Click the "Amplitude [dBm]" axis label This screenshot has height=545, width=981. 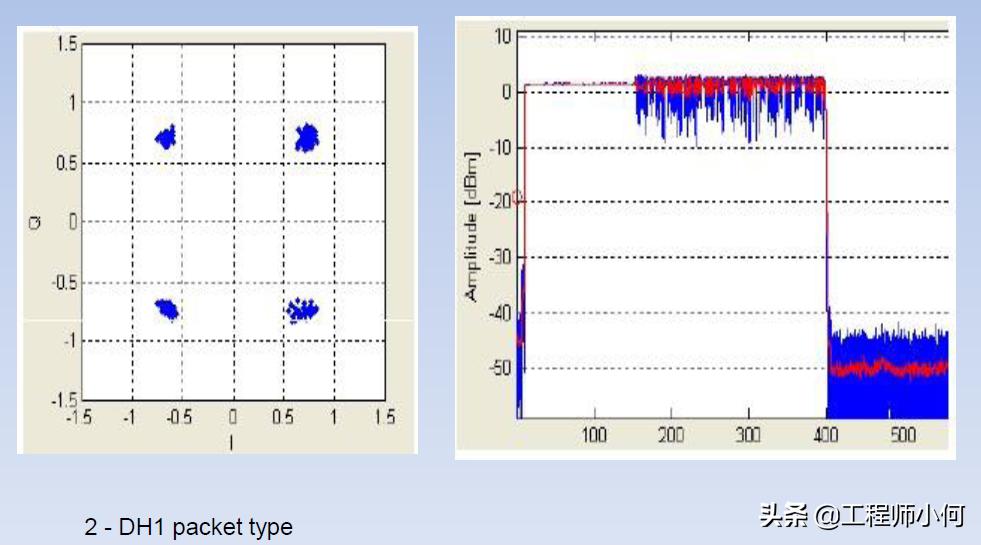pos(471,227)
